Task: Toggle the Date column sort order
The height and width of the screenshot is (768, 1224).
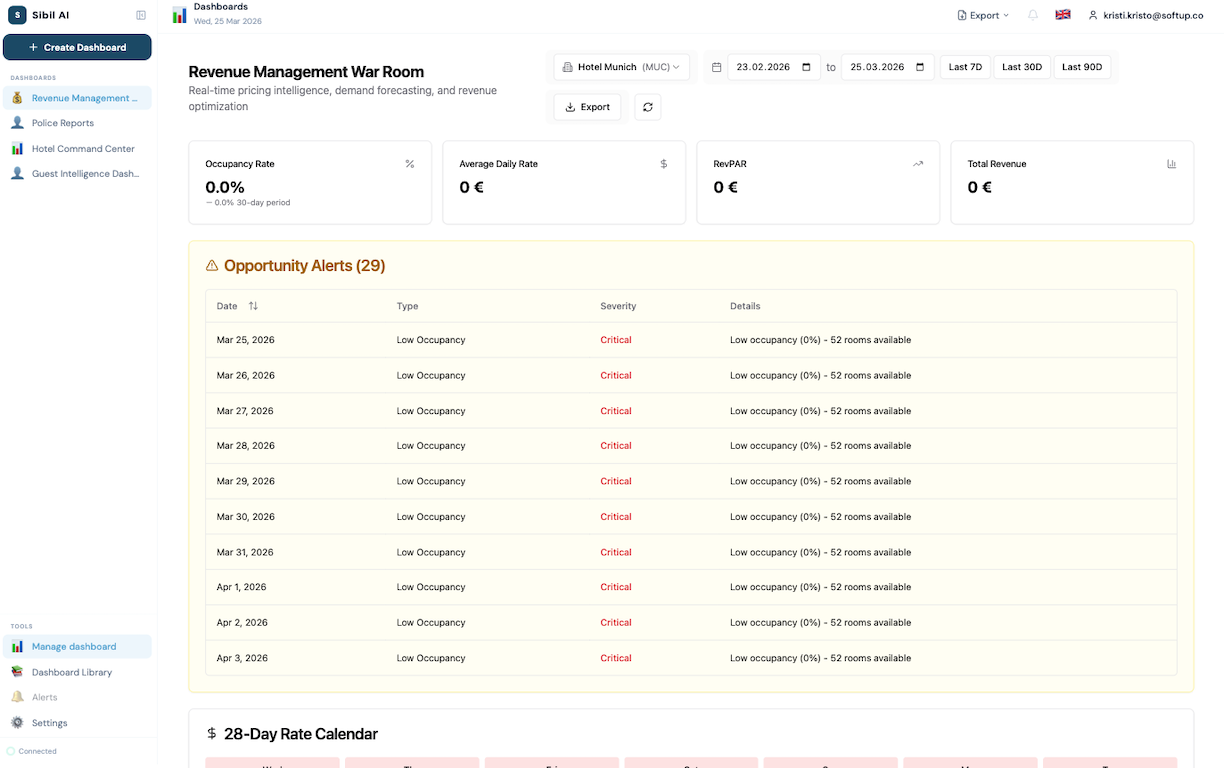Action: (252, 306)
